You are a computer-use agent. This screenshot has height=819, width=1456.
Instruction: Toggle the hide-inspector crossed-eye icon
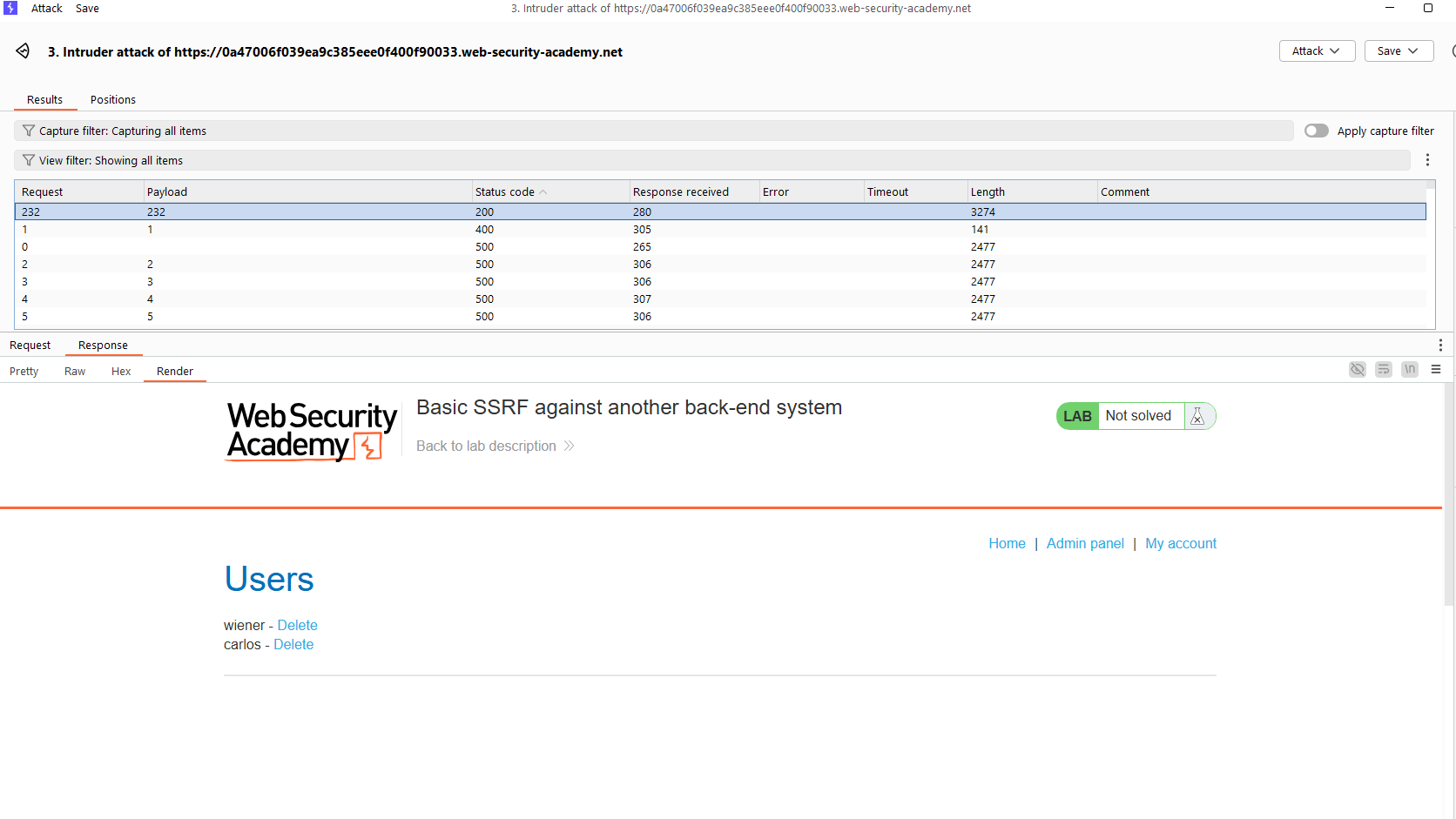tap(1358, 370)
